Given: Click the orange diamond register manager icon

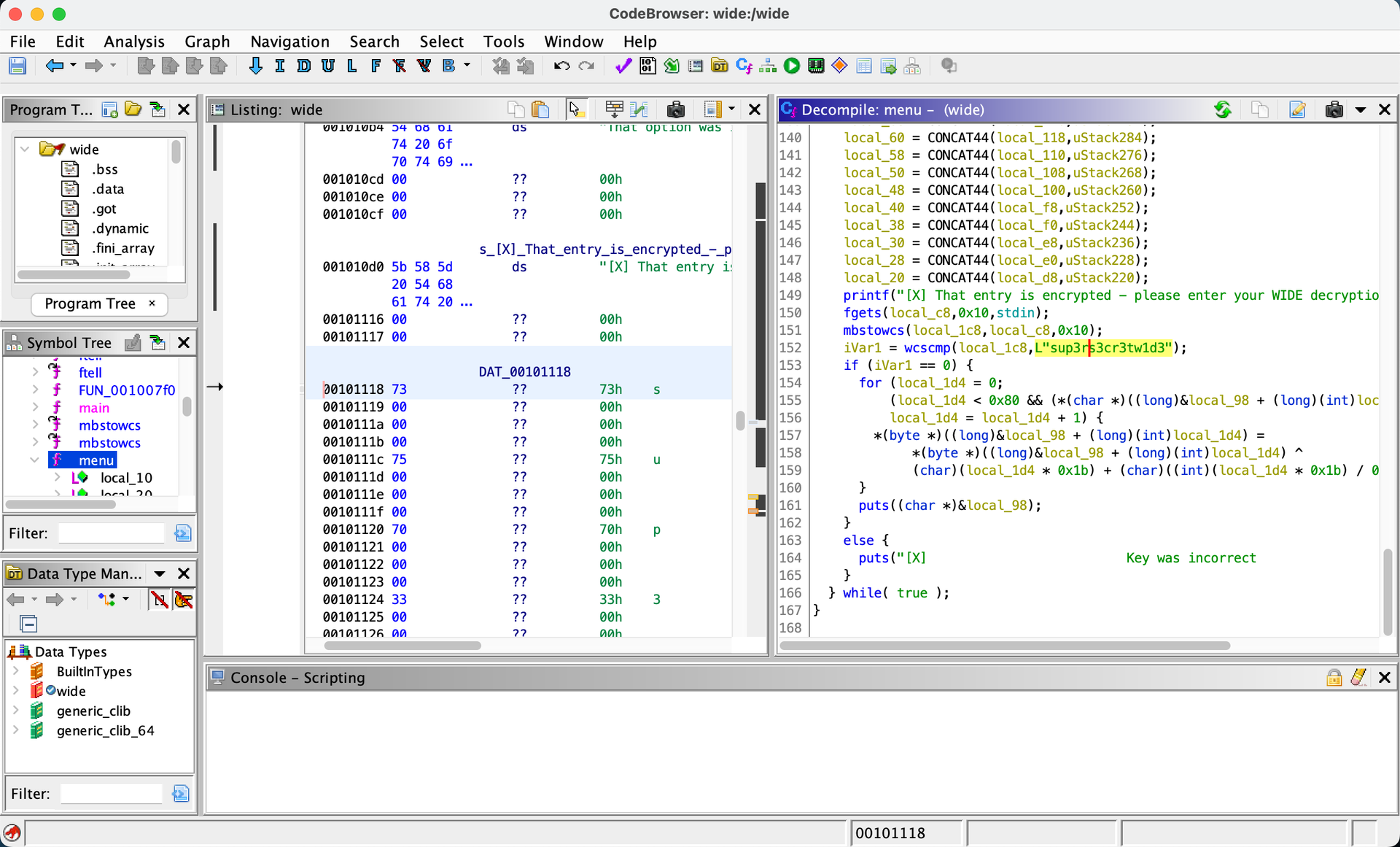Looking at the screenshot, I should [840, 66].
